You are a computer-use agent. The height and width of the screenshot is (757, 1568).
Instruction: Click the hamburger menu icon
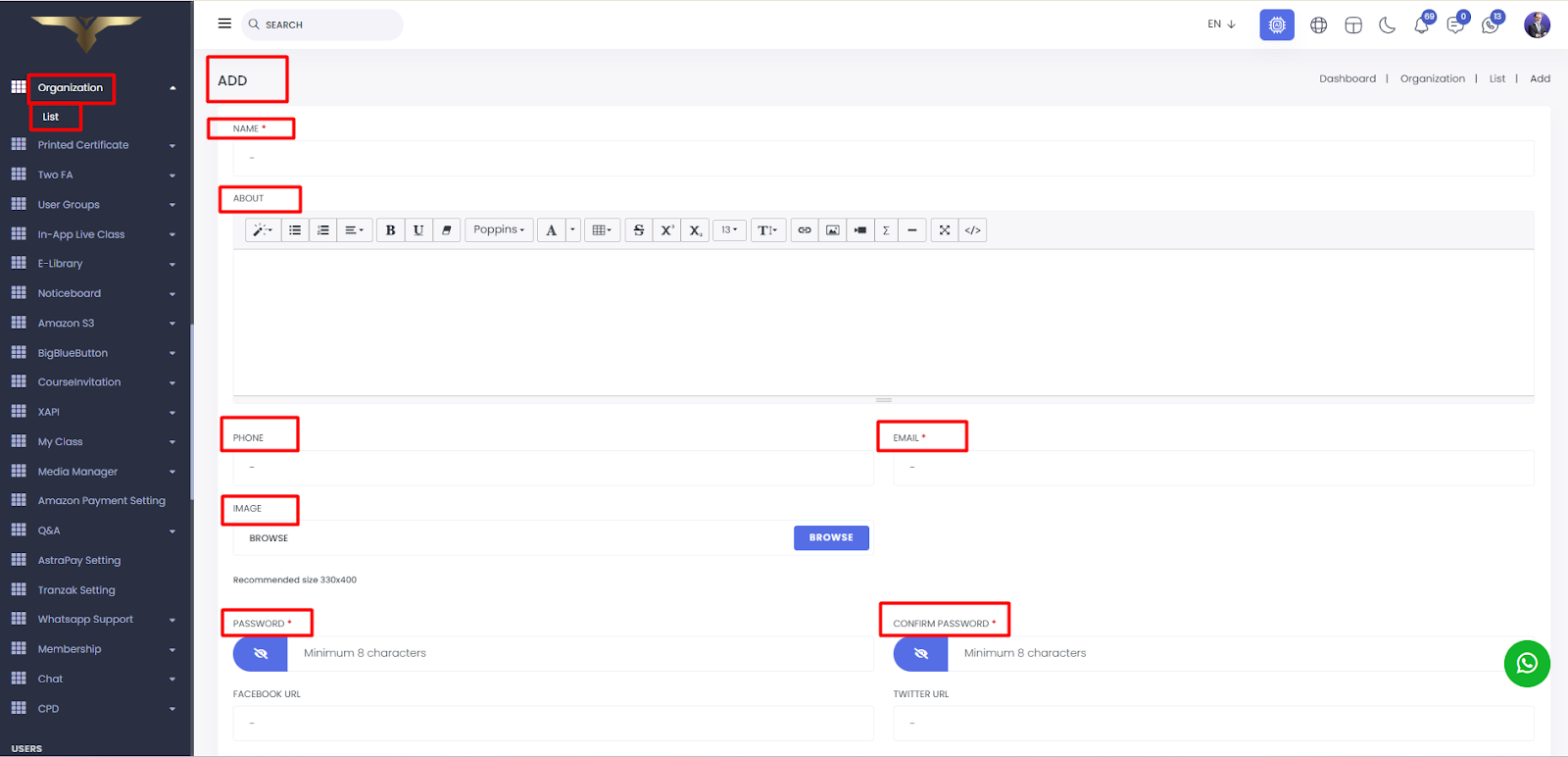[224, 24]
